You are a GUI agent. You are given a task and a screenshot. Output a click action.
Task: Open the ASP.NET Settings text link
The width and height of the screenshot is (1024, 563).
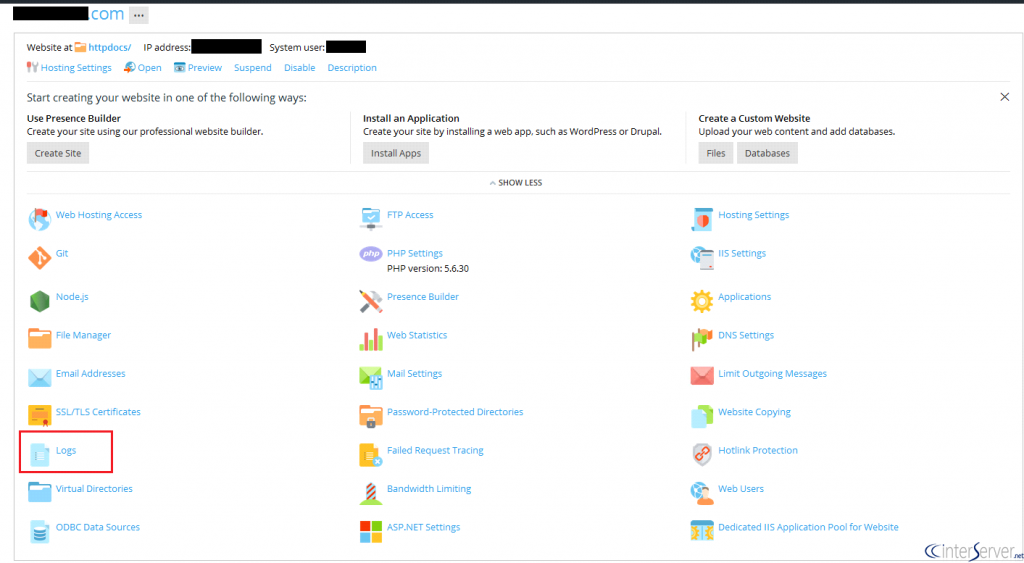(x=423, y=528)
